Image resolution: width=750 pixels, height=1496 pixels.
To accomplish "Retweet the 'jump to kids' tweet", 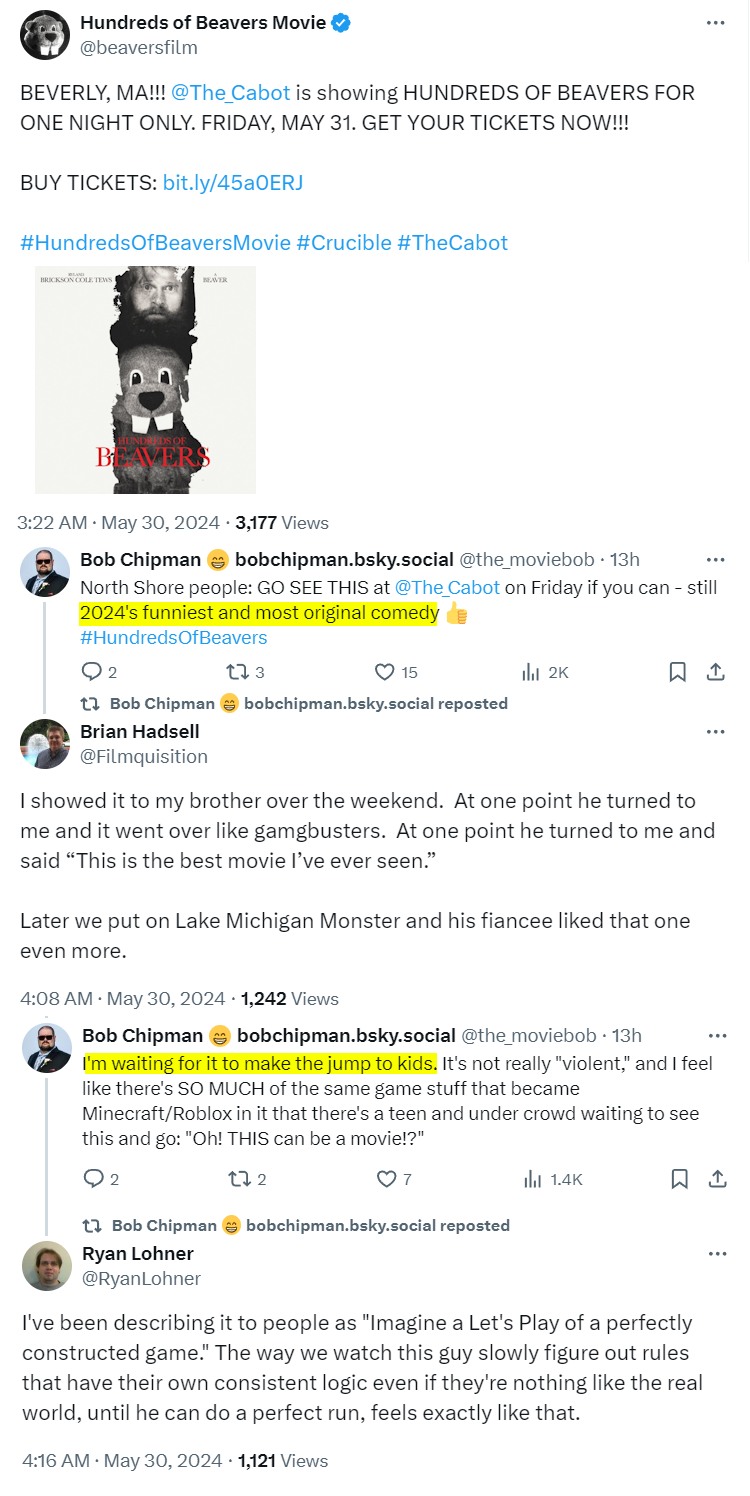I will point(239,1179).
